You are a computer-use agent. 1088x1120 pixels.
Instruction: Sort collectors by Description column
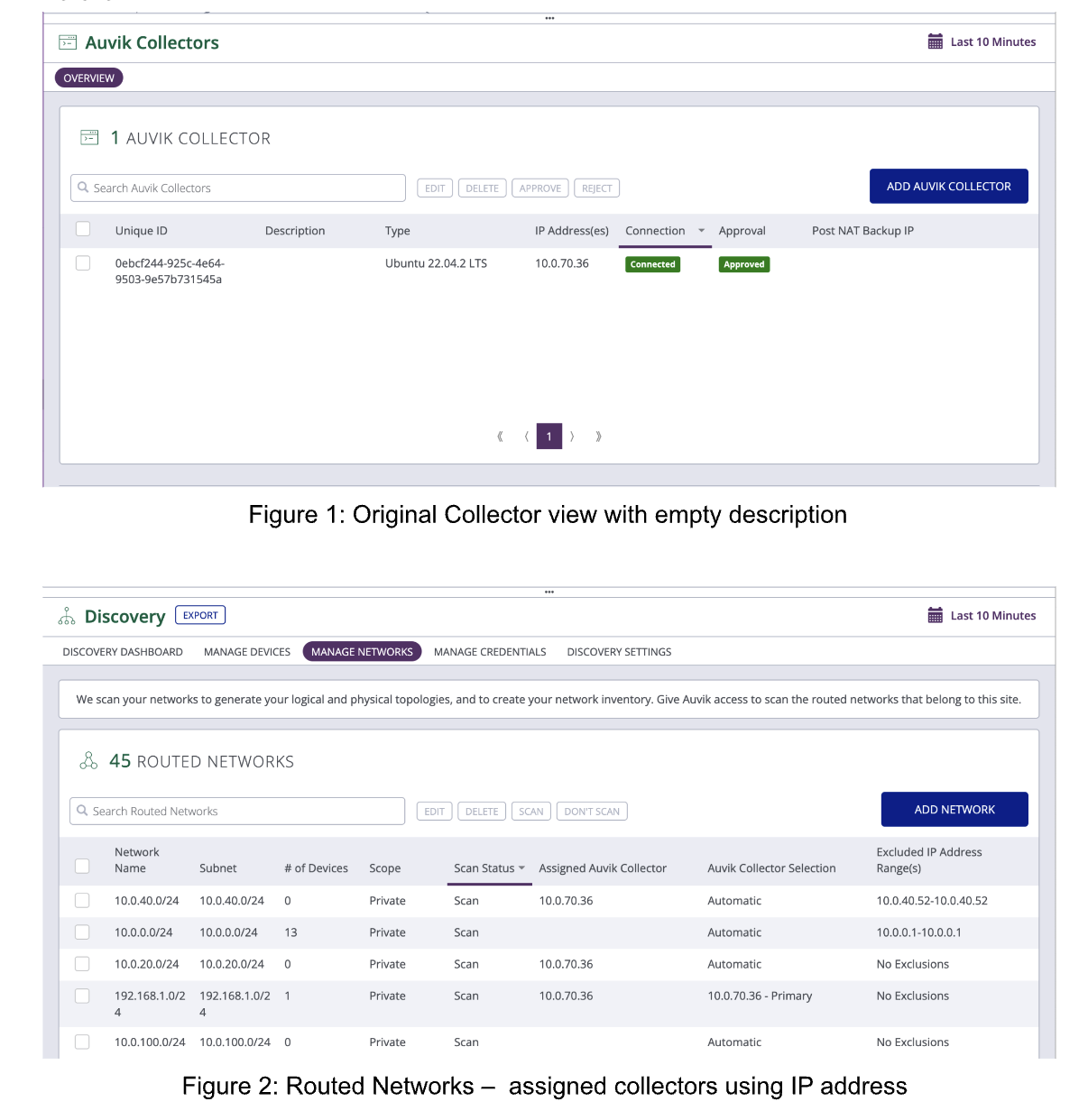pyautogui.click(x=295, y=231)
